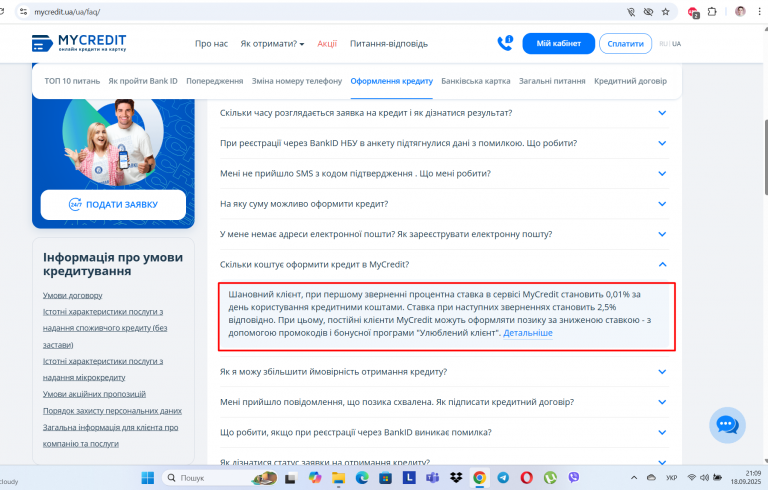Open Microsoft Edge from the taskbar
The height and width of the screenshot is (490, 768).
362,477
